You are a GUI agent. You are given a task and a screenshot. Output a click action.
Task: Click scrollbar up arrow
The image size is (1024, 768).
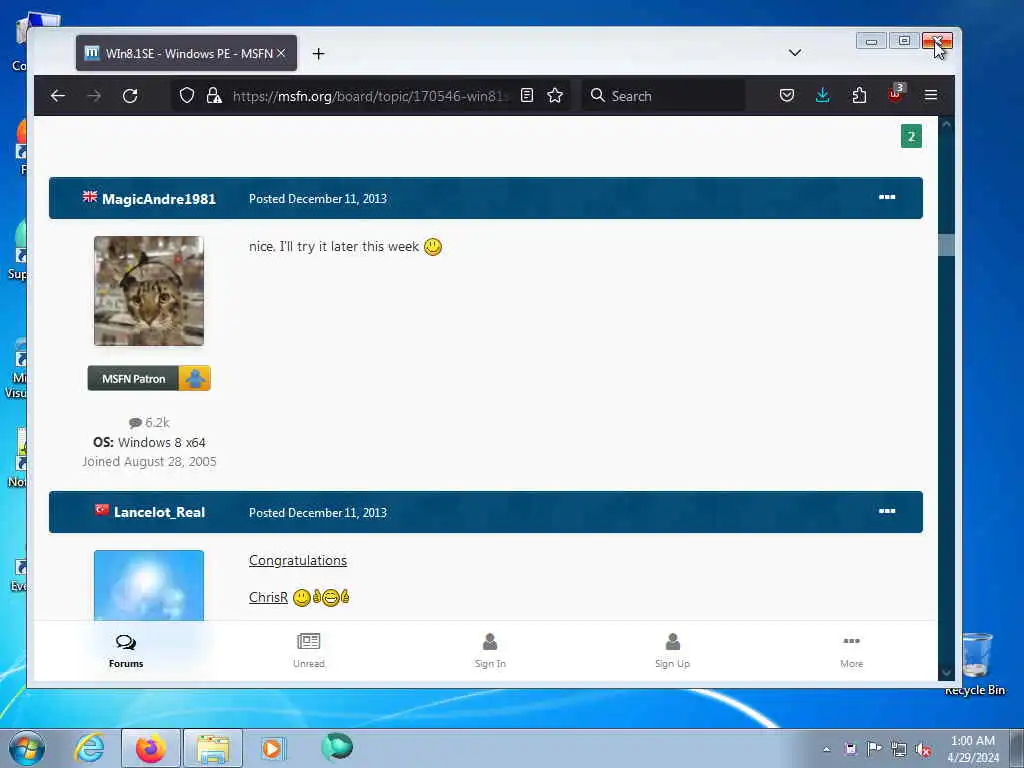point(946,123)
